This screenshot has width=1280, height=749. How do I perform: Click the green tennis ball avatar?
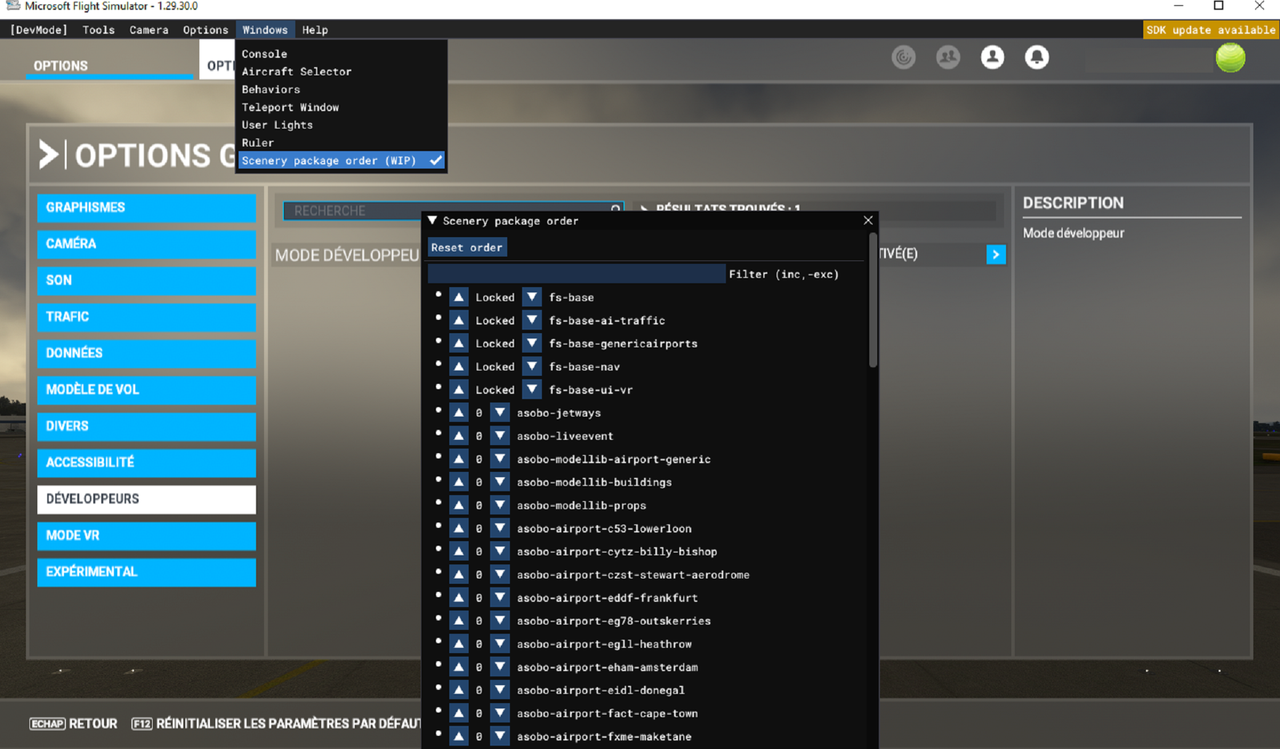point(1230,57)
